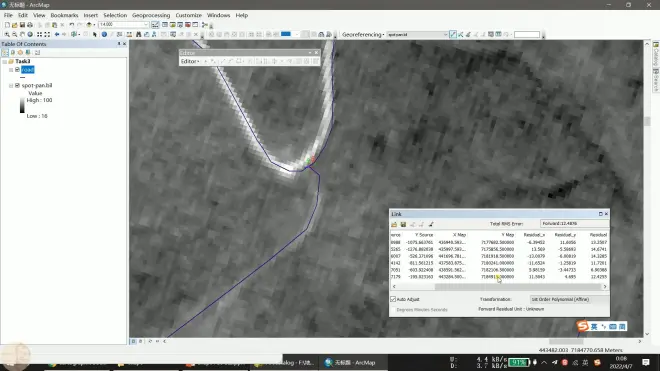The height and width of the screenshot is (371, 660).
Task: Open the Transformation dropdown in Link window
Action: pyautogui.click(x=569, y=299)
